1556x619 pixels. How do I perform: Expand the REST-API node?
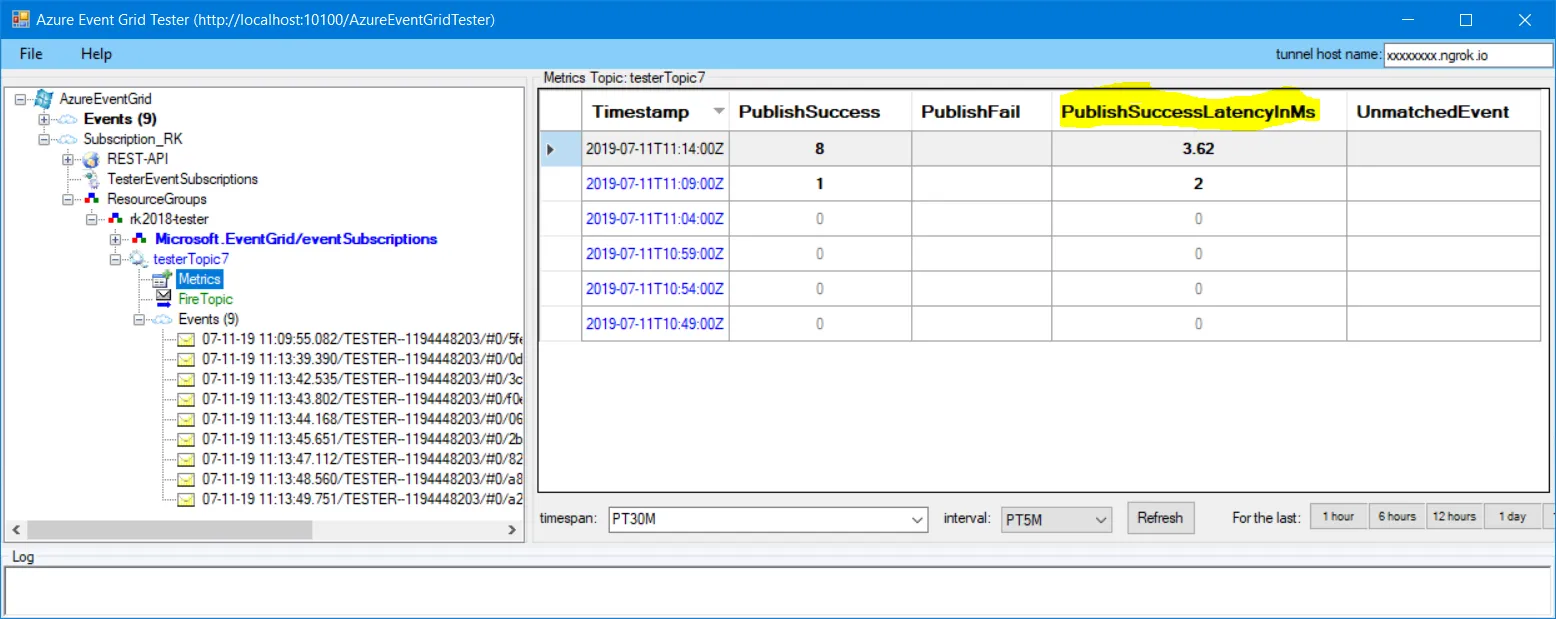point(68,159)
